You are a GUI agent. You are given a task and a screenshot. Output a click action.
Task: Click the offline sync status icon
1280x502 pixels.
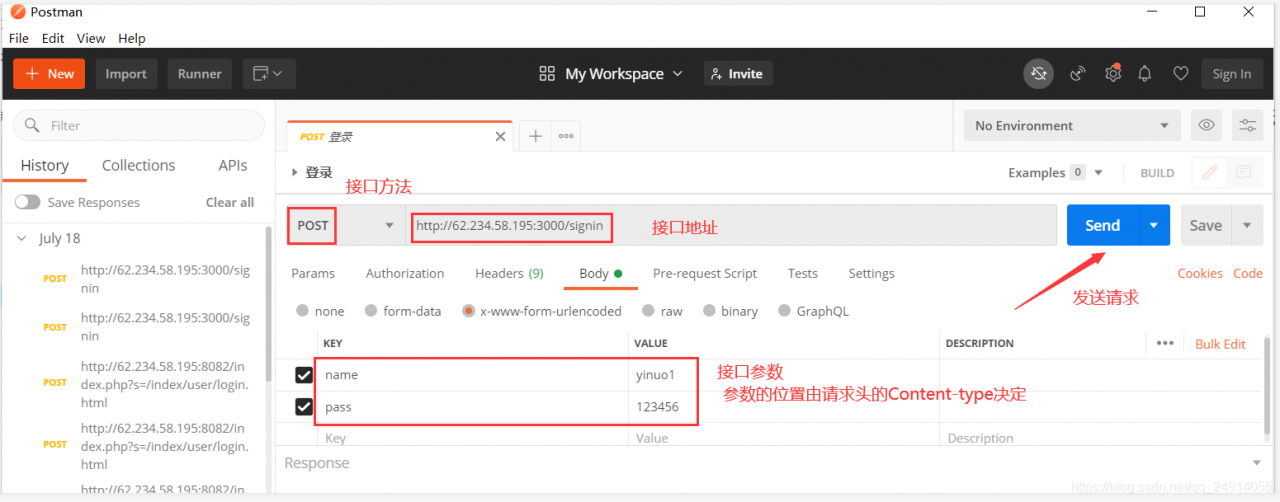(1038, 74)
